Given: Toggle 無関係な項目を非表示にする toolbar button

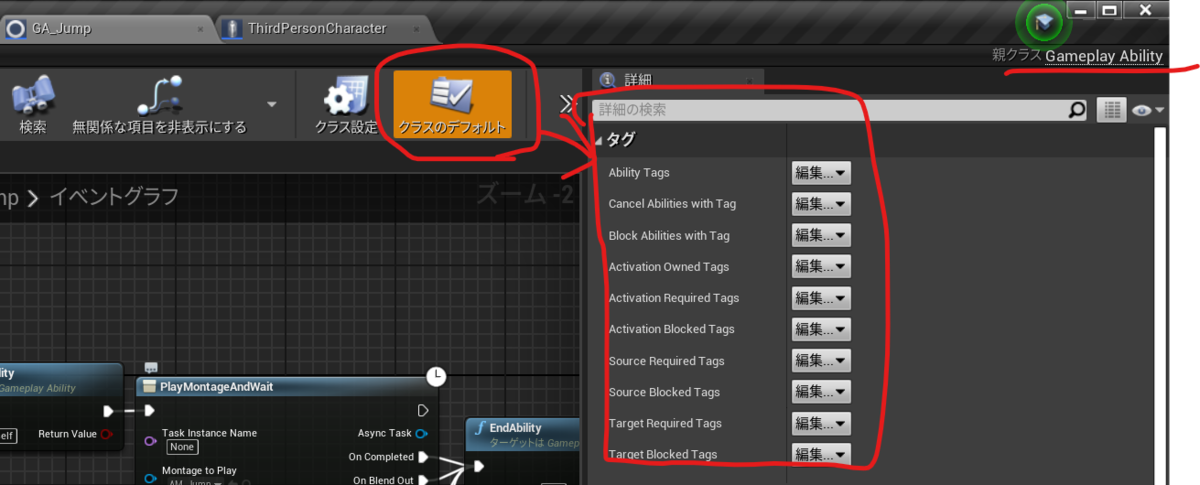Looking at the screenshot, I should point(158,104).
